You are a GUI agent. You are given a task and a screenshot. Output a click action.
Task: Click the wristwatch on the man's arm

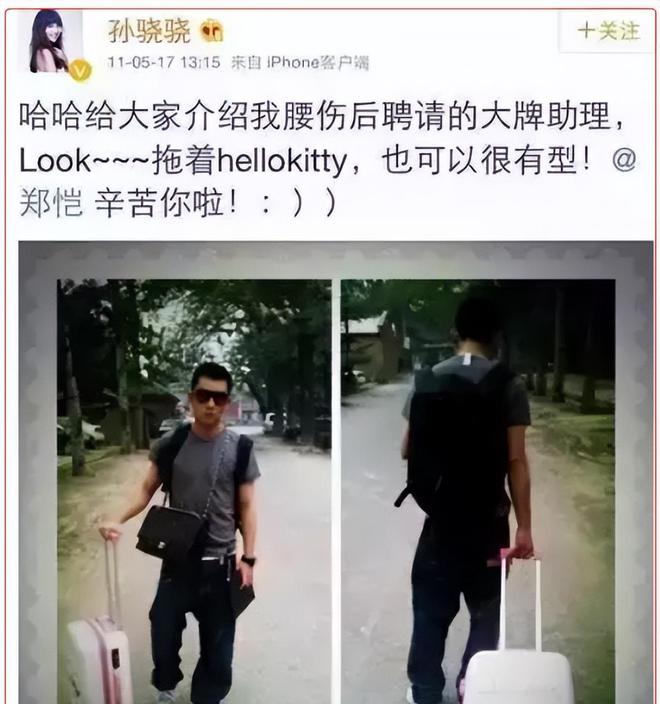click(248, 560)
